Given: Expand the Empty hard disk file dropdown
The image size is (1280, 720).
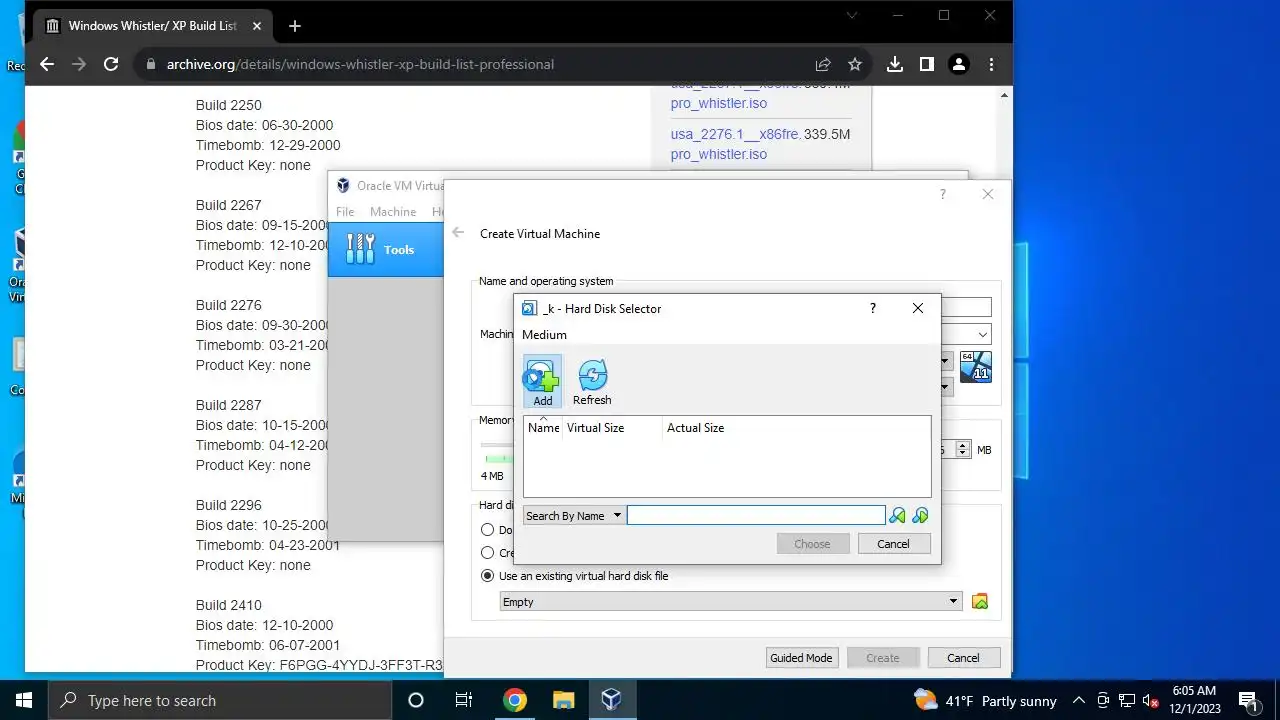Looking at the screenshot, I should coord(732,602).
